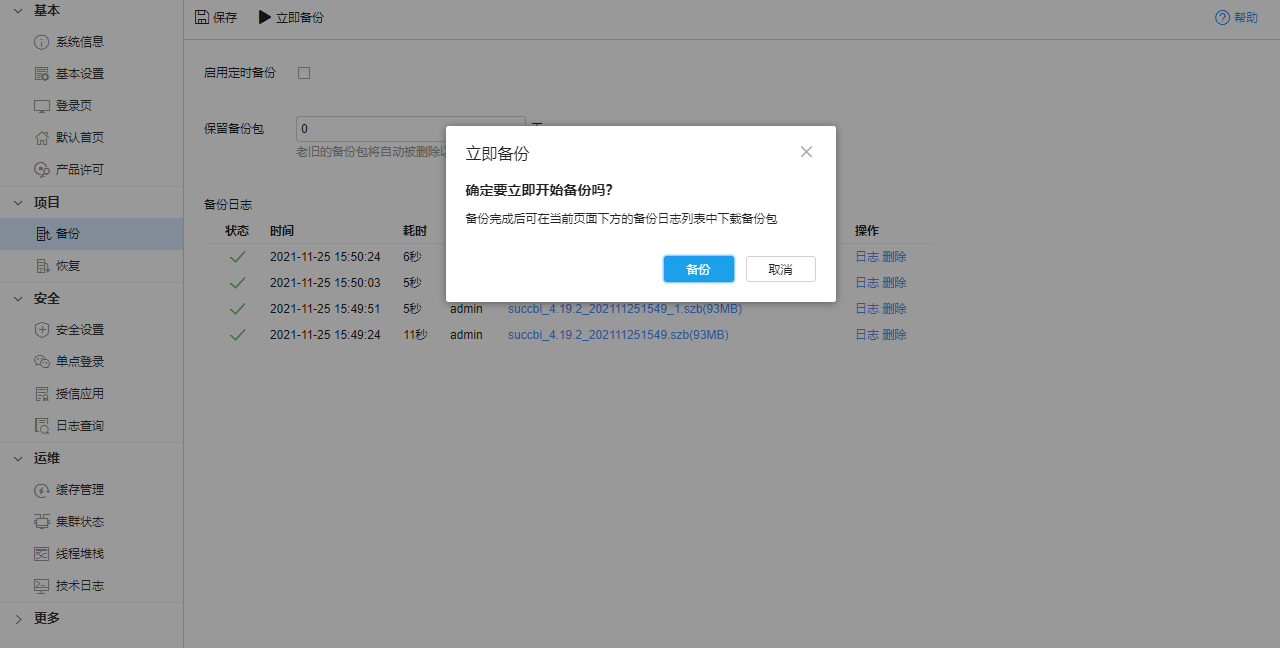Click the 单点登录 icon

click(42, 362)
